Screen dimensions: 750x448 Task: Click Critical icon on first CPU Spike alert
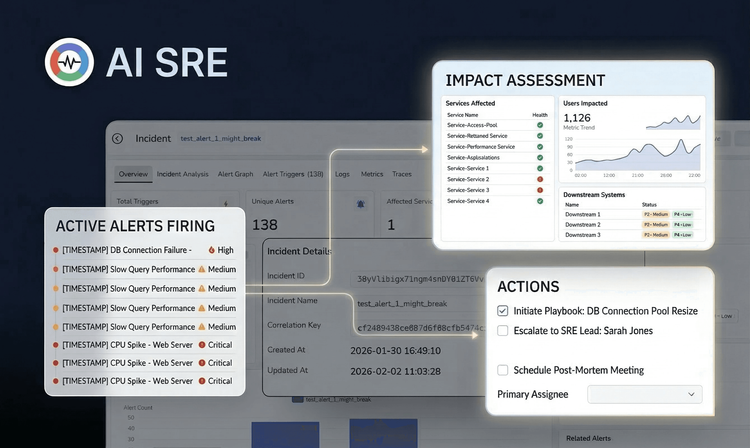tap(202, 345)
